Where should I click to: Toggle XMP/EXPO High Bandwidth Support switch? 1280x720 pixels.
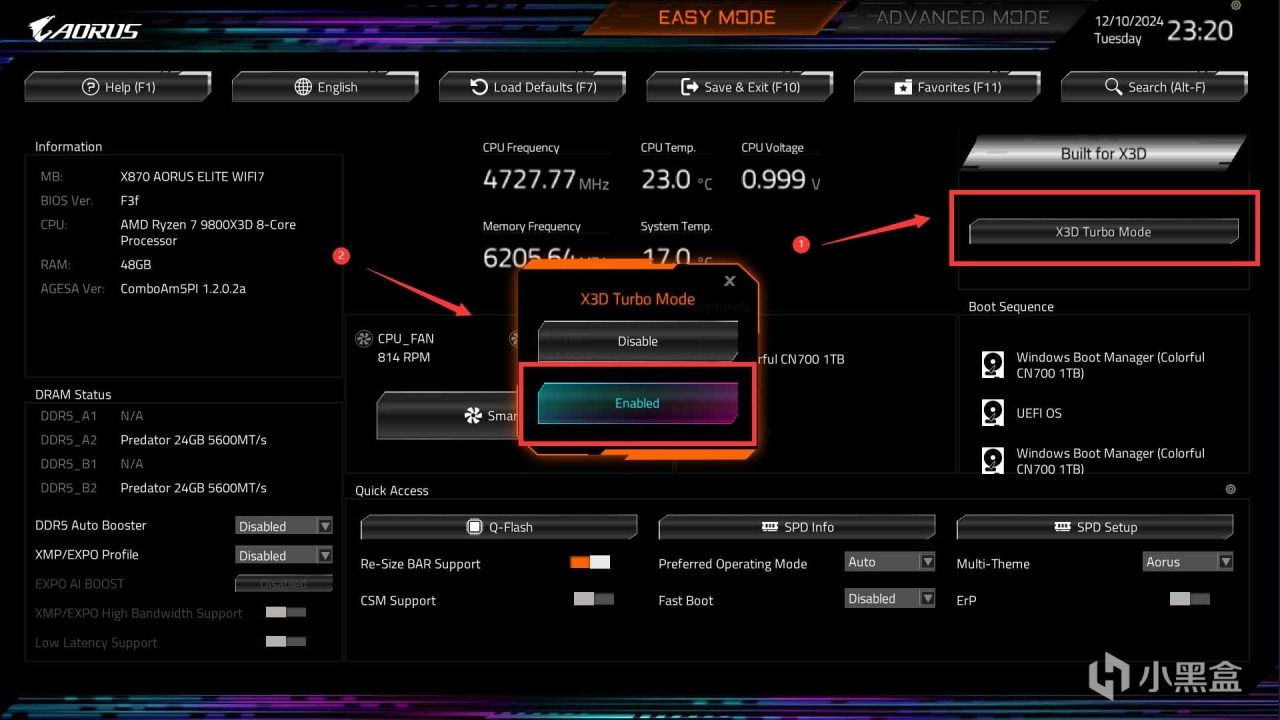pos(286,612)
